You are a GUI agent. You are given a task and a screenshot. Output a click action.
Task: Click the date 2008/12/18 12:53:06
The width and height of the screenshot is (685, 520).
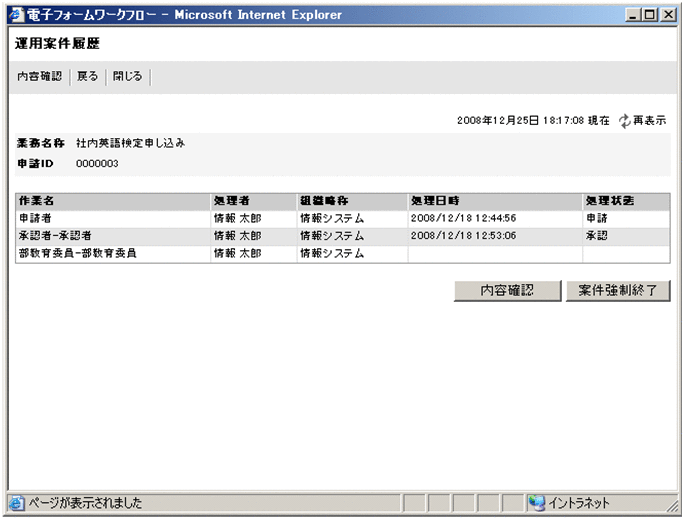[463, 236]
